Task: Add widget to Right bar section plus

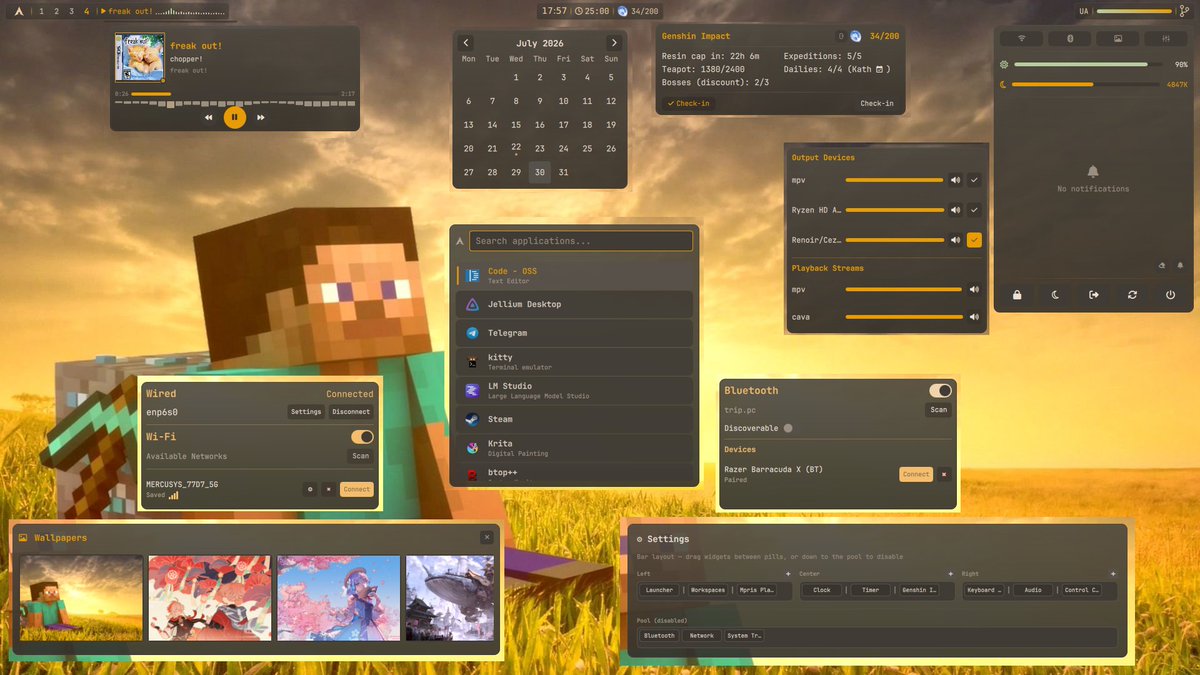Action: click(1113, 574)
